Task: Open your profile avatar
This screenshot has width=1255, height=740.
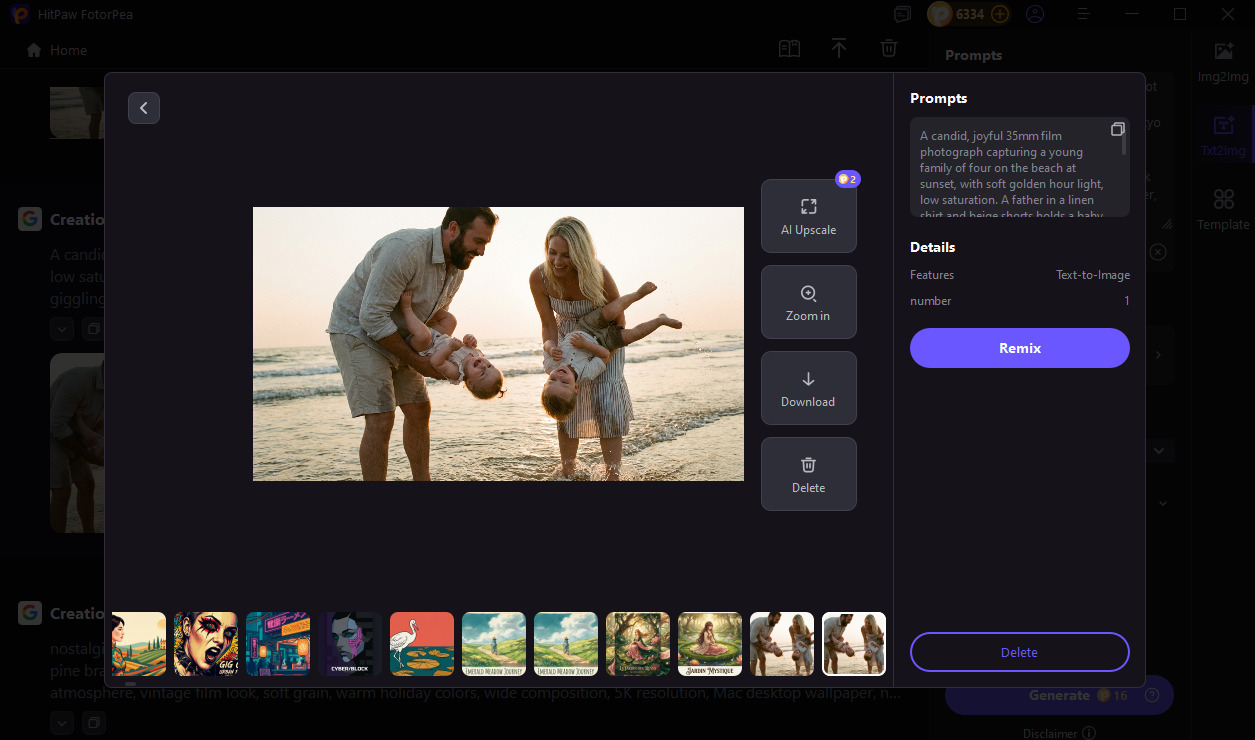Action: coord(1034,14)
